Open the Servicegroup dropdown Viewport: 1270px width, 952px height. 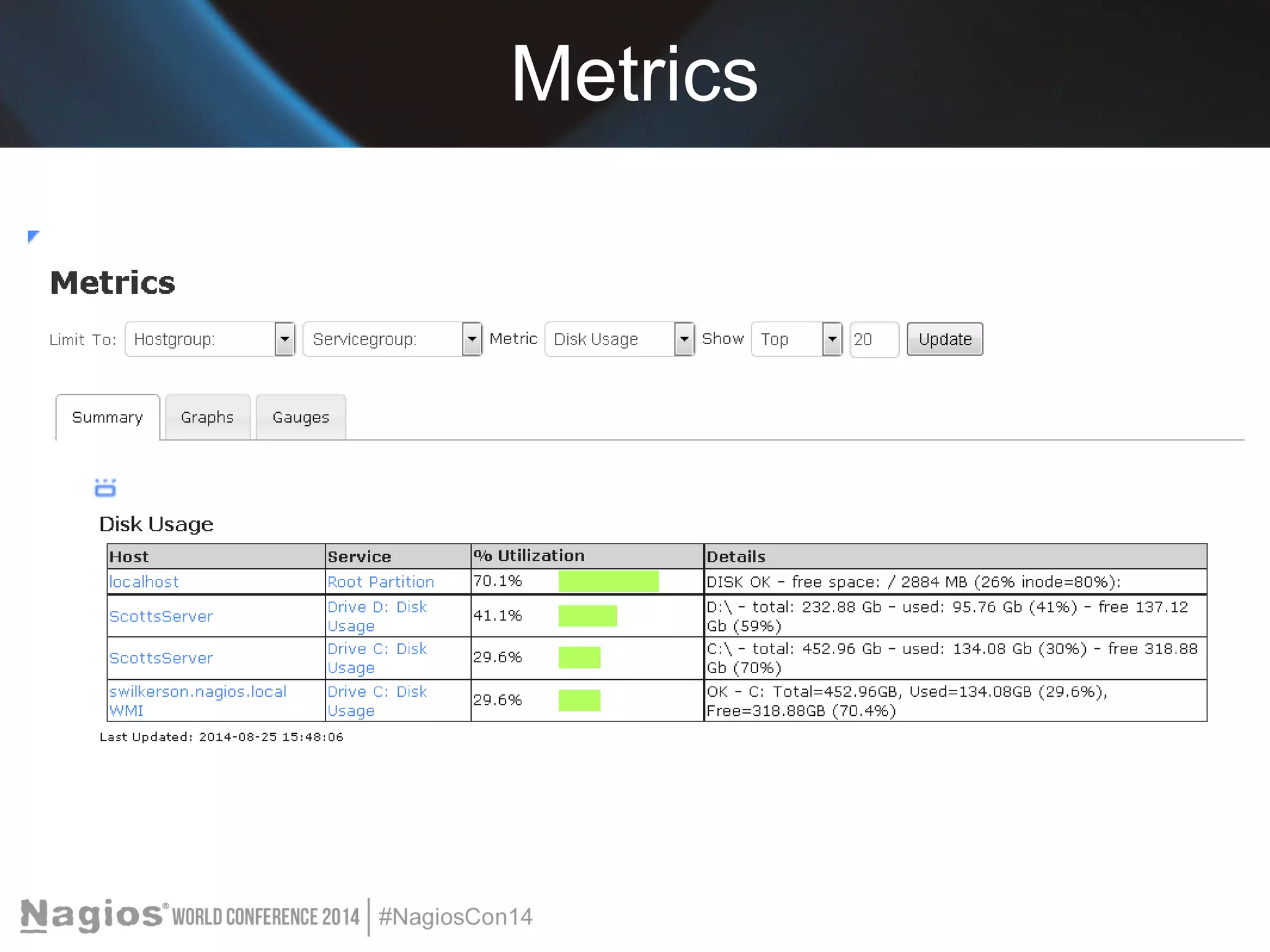pos(392,339)
